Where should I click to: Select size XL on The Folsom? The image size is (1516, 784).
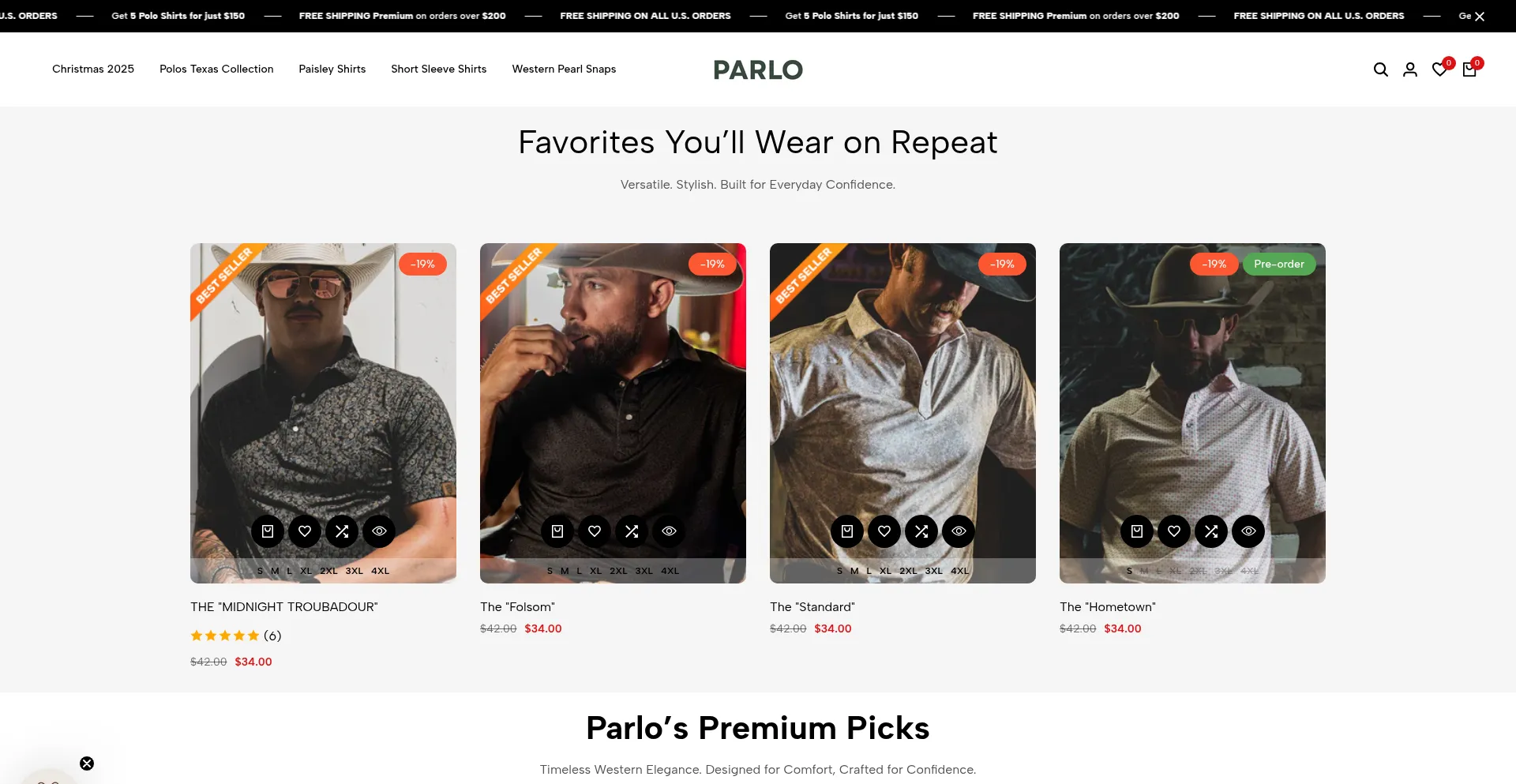pyautogui.click(x=595, y=571)
